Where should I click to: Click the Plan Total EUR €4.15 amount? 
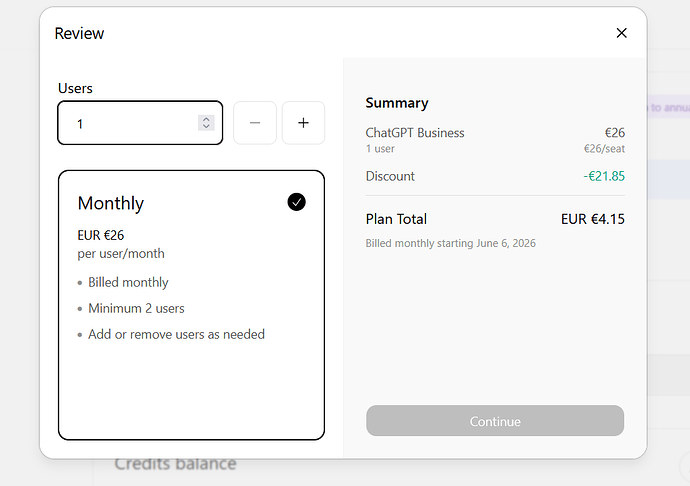pos(593,219)
